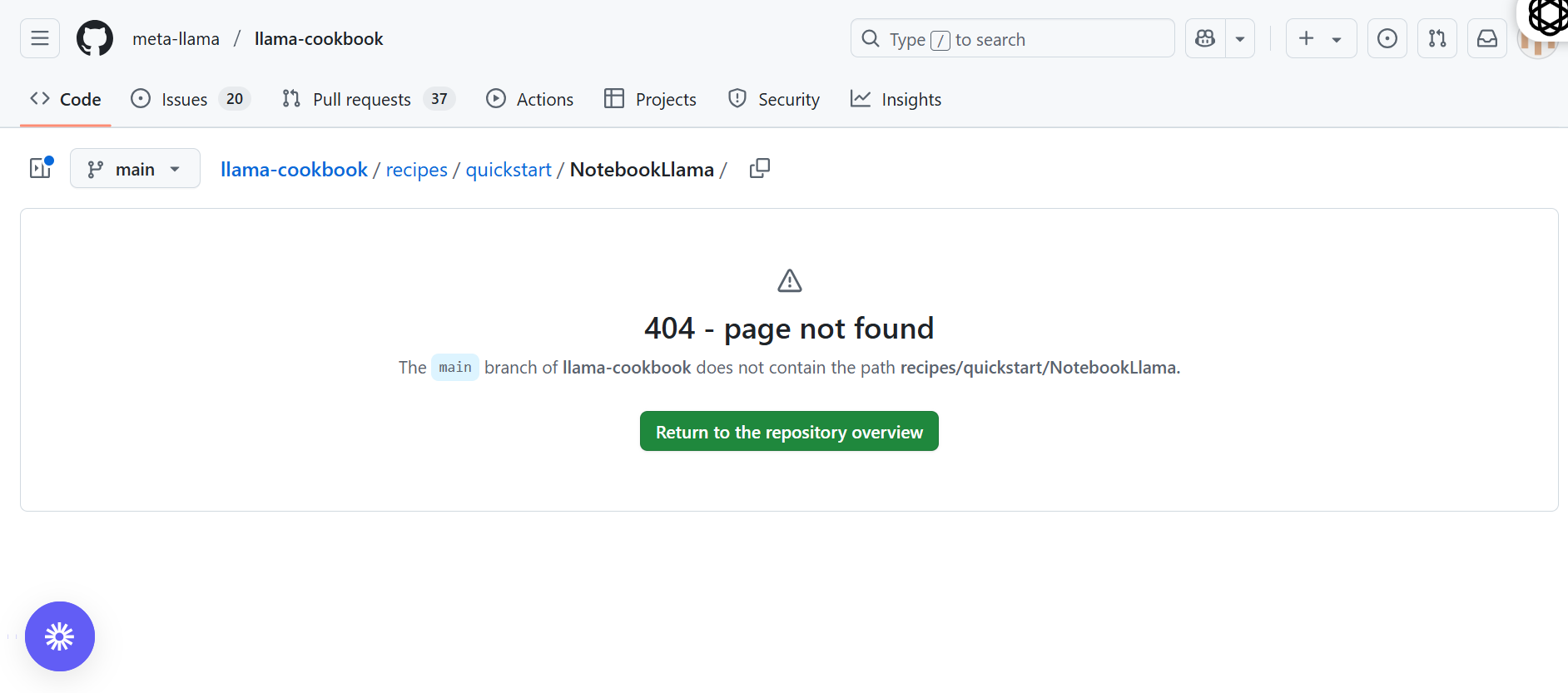Click the main branch label in error message
Viewport: 1568px width, 693px height.
click(x=454, y=367)
